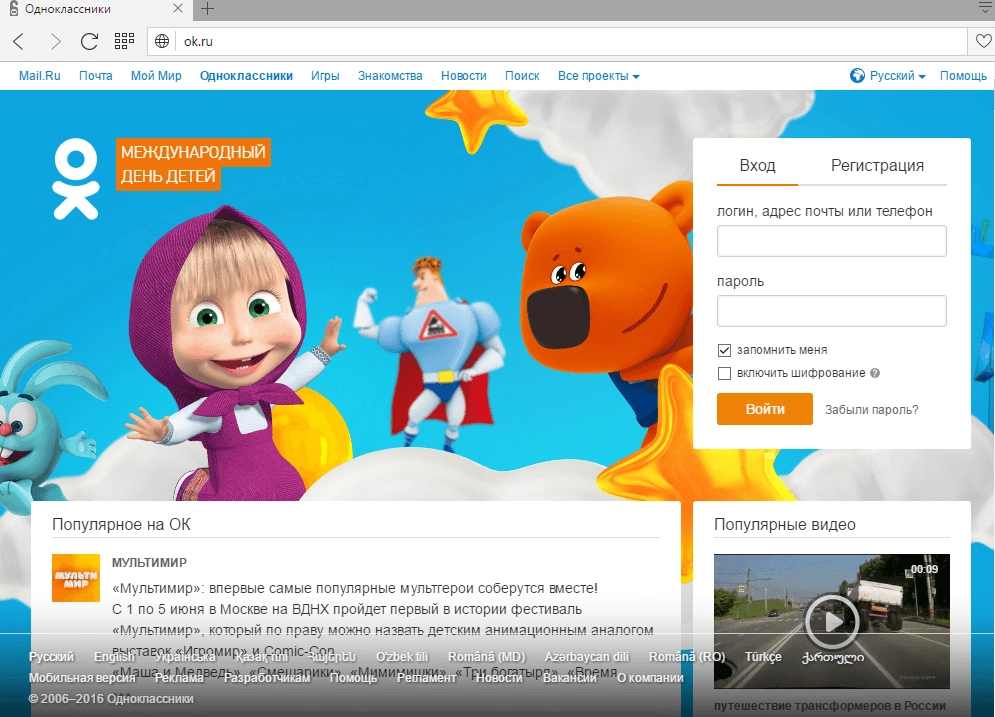This screenshot has width=995, height=717.
Task: Open Почта in the top navigation
Action: (96, 76)
